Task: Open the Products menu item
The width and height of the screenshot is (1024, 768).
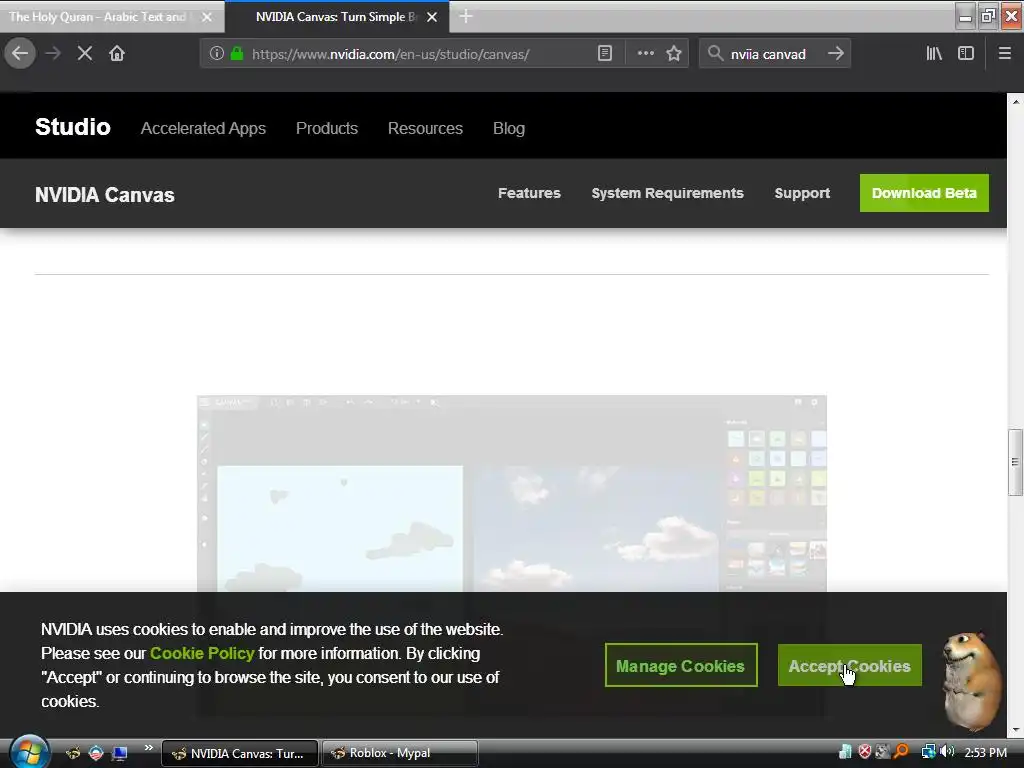Action: (327, 128)
